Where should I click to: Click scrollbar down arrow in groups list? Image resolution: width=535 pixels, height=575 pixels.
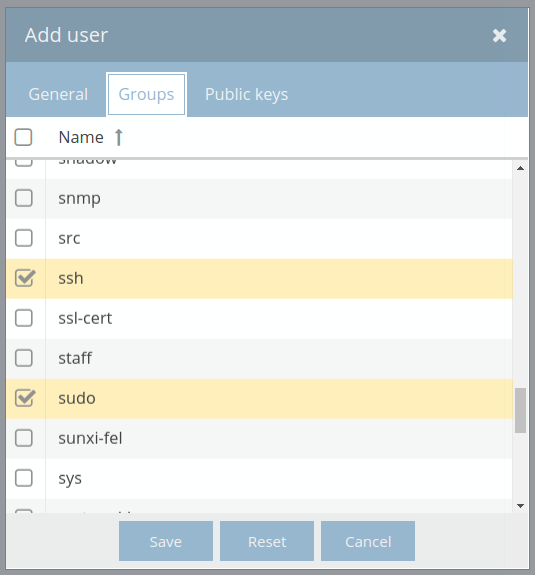coord(520,506)
